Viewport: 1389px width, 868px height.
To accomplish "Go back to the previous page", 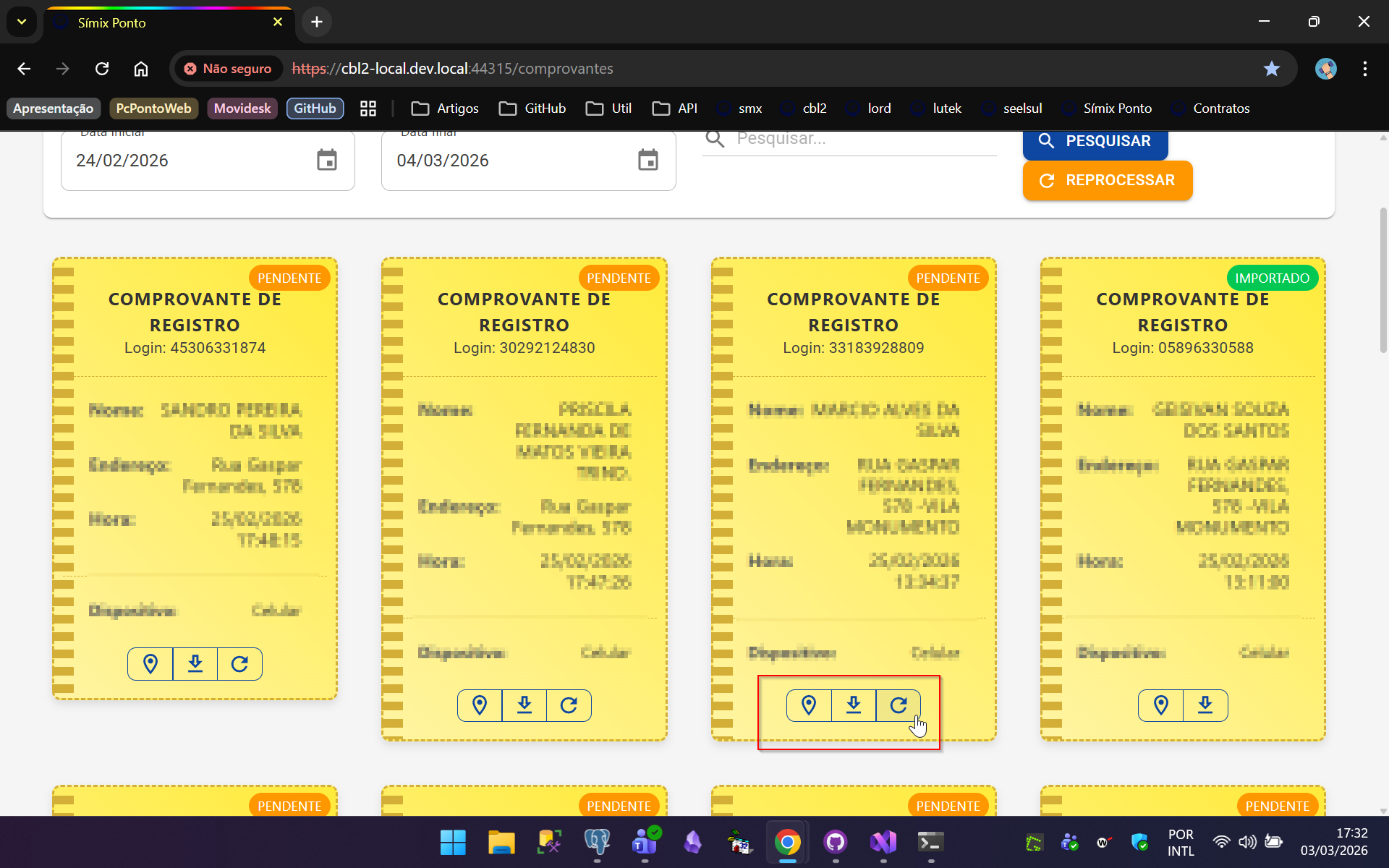I will pyautogui.click(x=24, y=69).
